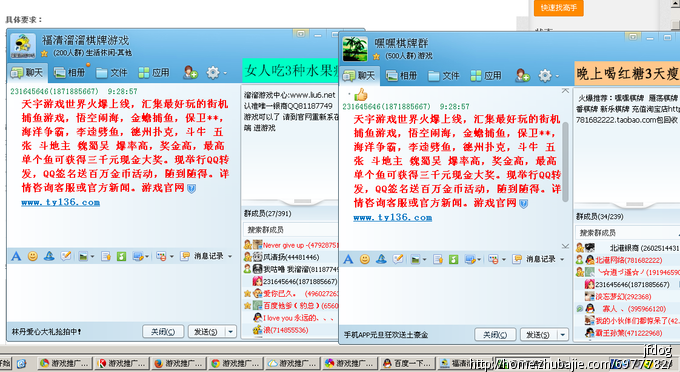
Task: Switch to 聊天 tab in 福清溜溜 window
Action: (27, 72)
